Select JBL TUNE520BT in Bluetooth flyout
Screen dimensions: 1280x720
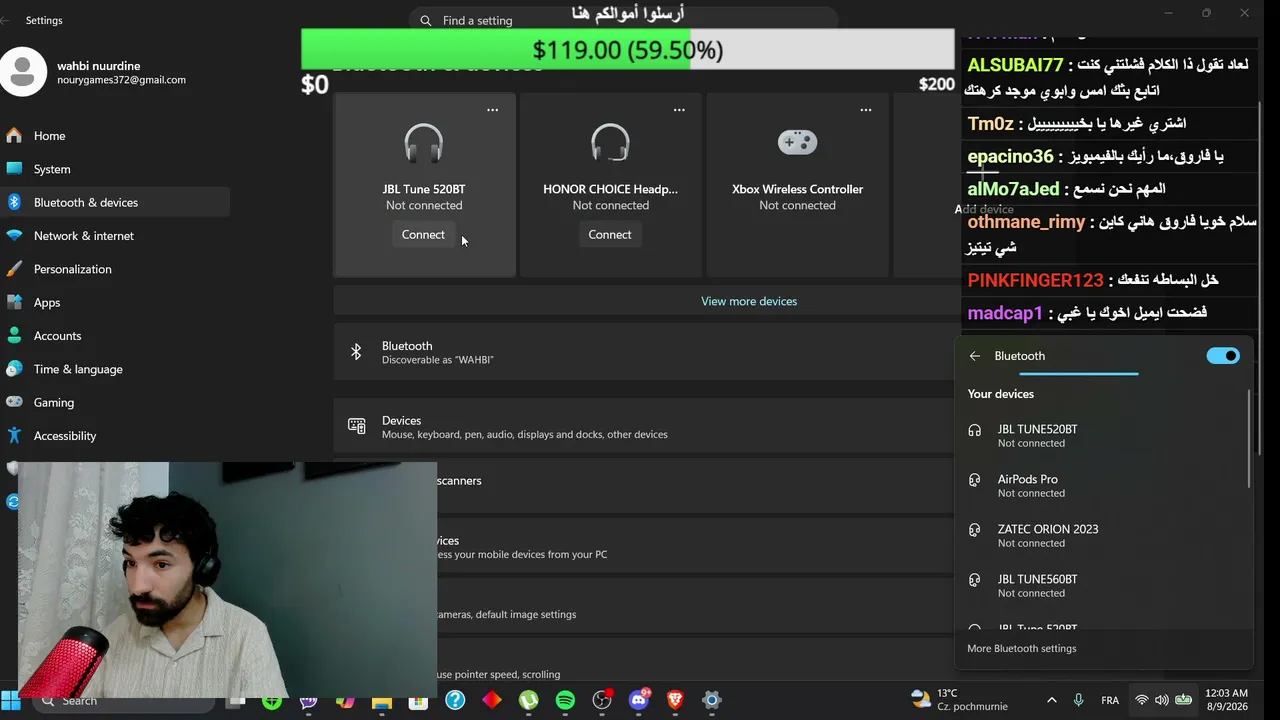pos(1102,435)
